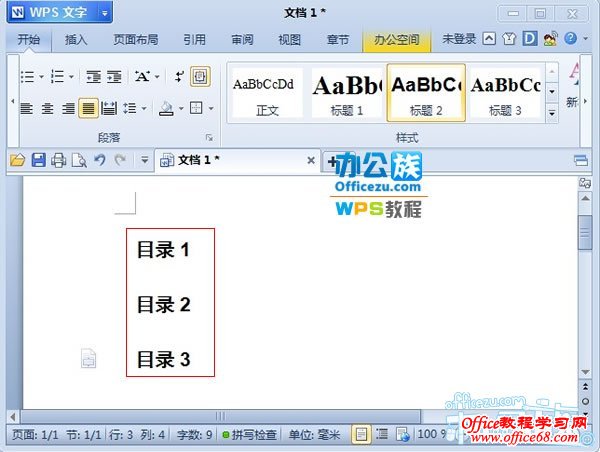The height and width of the screenshot is (452, 600).
Task: Open the blue D icon
Action: (x=530, y=39)
